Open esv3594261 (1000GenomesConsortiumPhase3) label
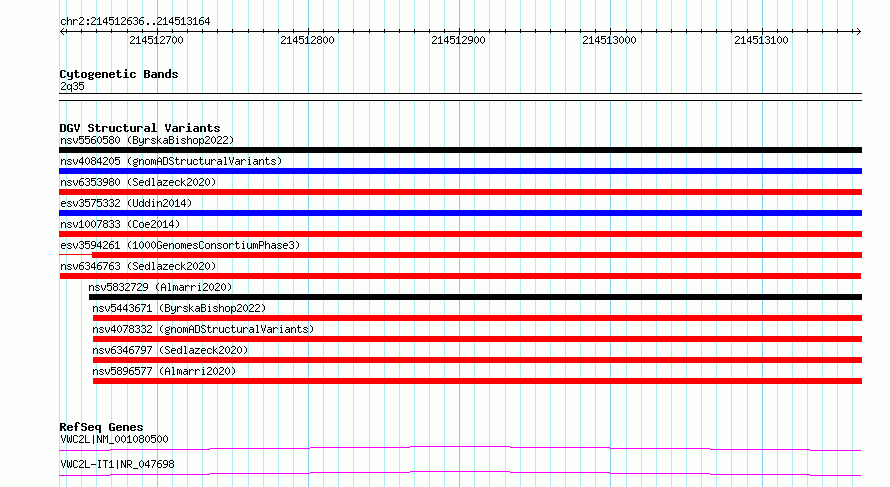 click(180, 245)
